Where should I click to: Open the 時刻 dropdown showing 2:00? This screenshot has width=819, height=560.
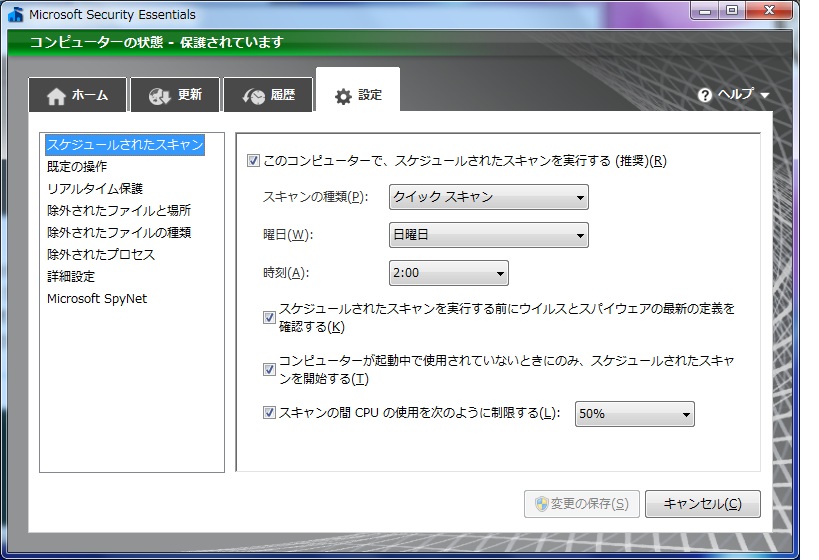[449, 273]
